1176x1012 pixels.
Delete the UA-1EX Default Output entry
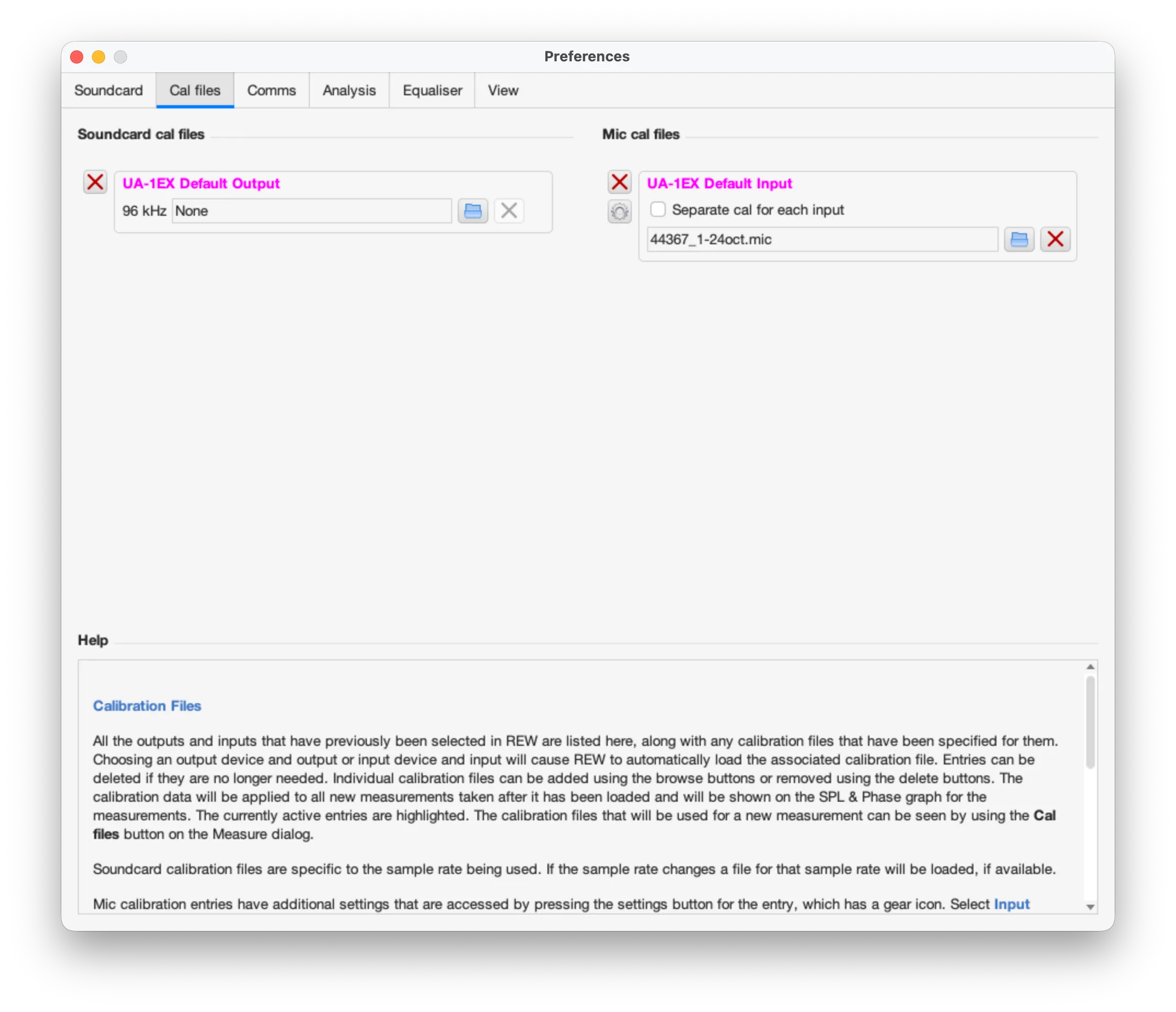click(95, 182)
